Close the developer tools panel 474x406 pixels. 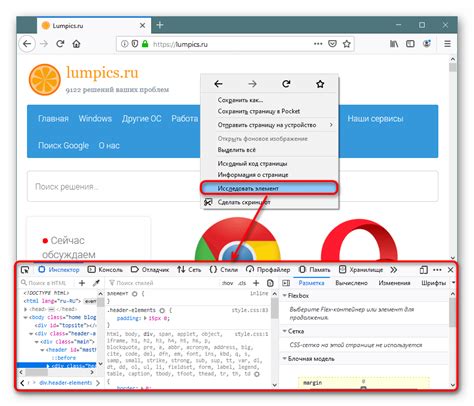(450, 270)
